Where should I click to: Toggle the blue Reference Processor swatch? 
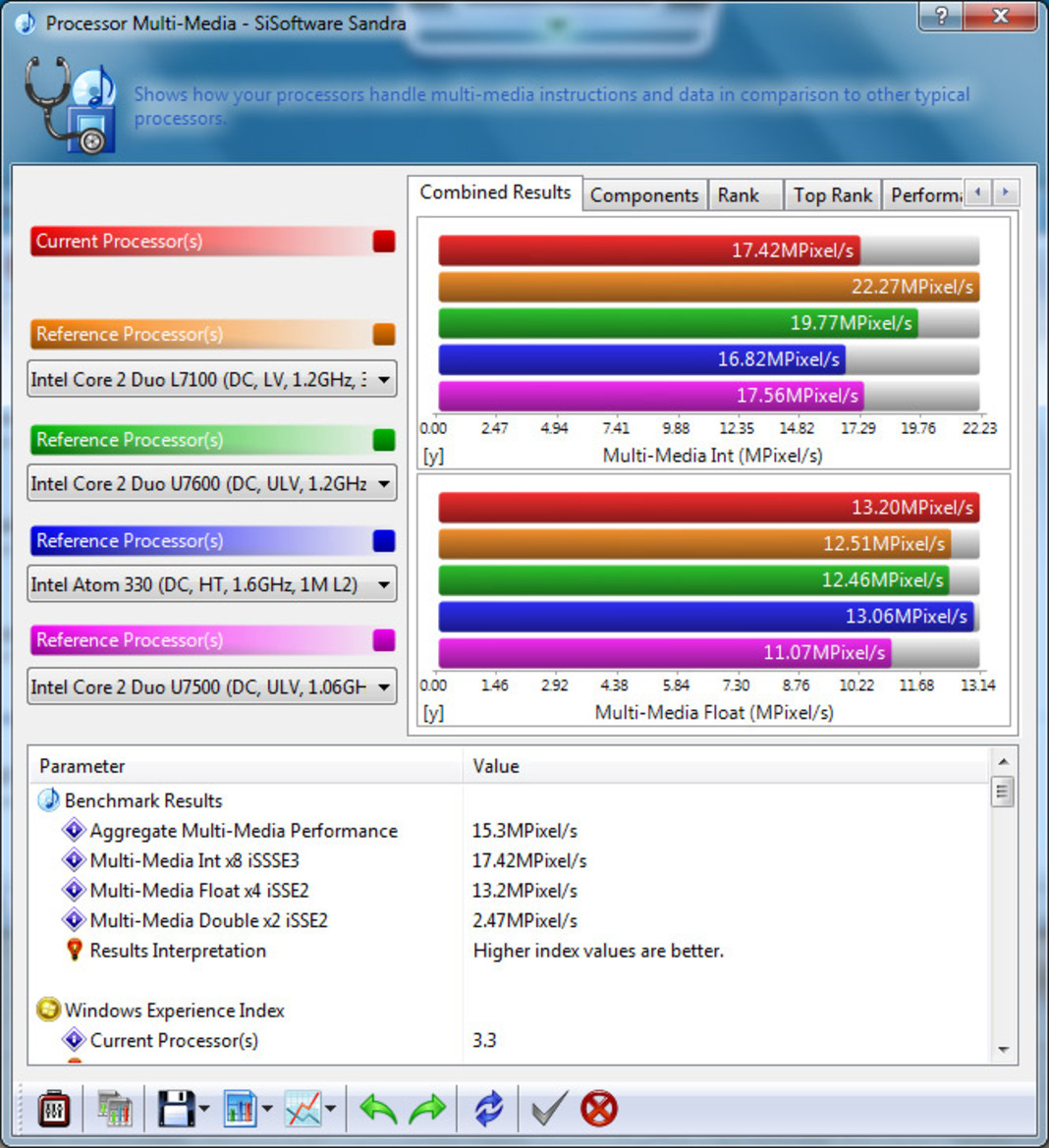(x=384, y=541)
